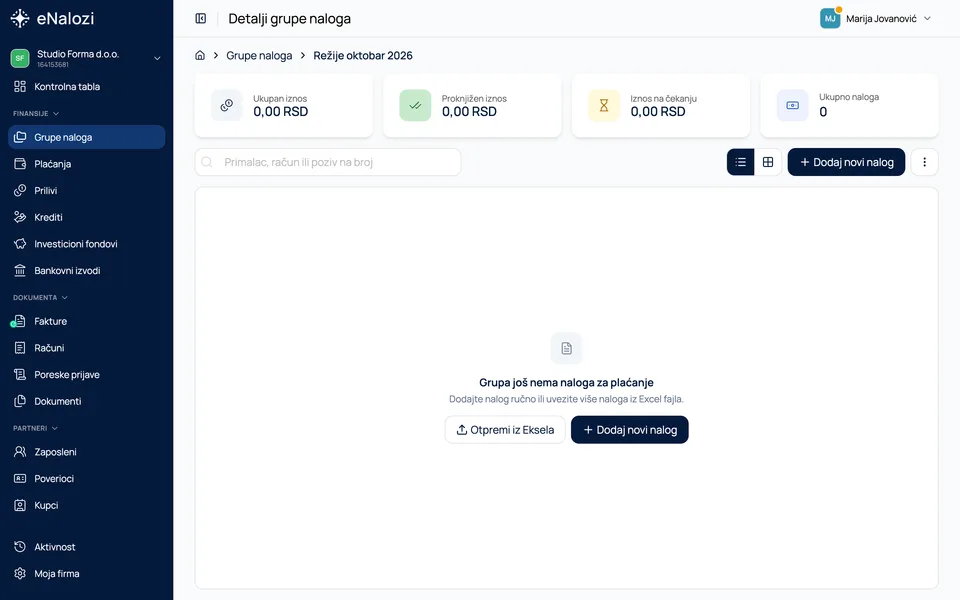
Task: Open Moja firma settings in sidebar
Action: [86, 574]
